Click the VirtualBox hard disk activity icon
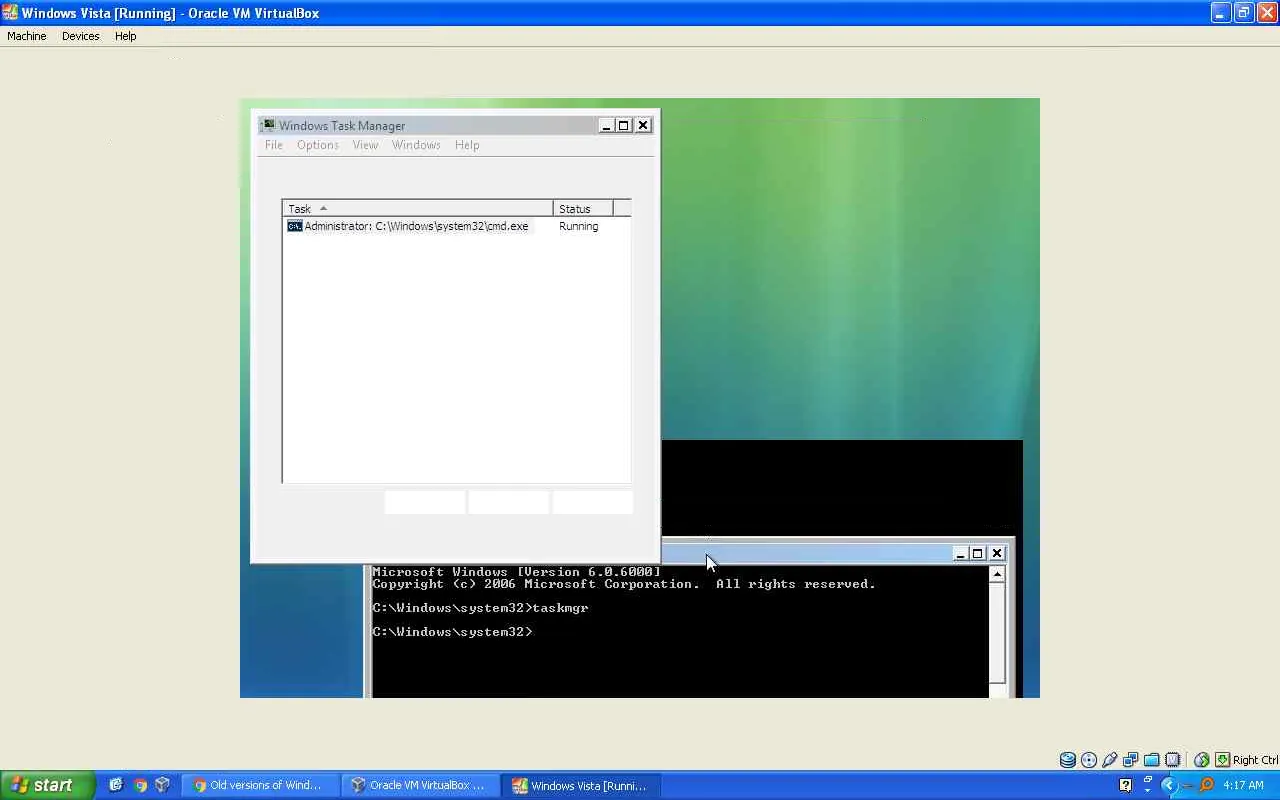 point(1067,760)
